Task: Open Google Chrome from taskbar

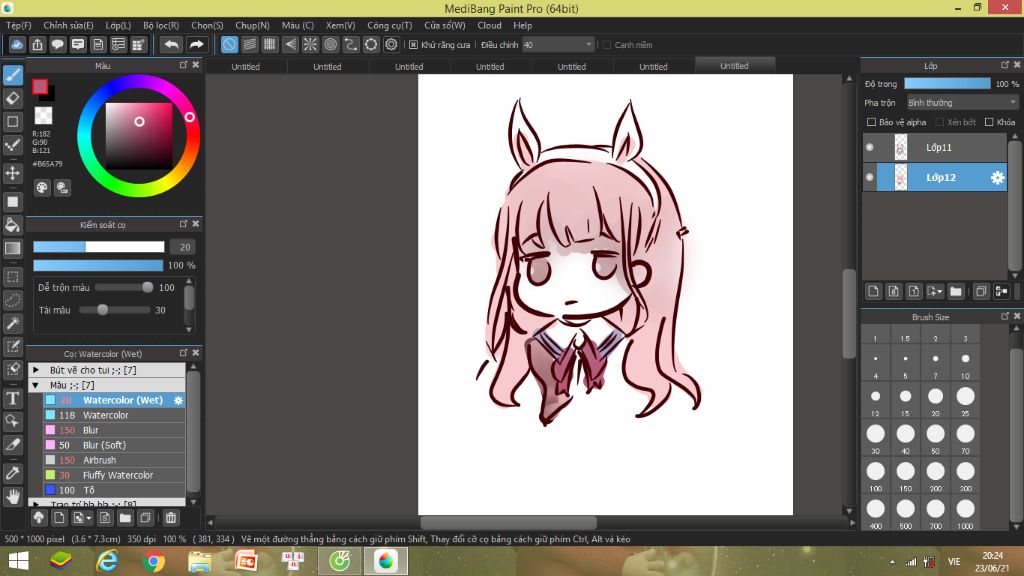Action: click(153, 561)
